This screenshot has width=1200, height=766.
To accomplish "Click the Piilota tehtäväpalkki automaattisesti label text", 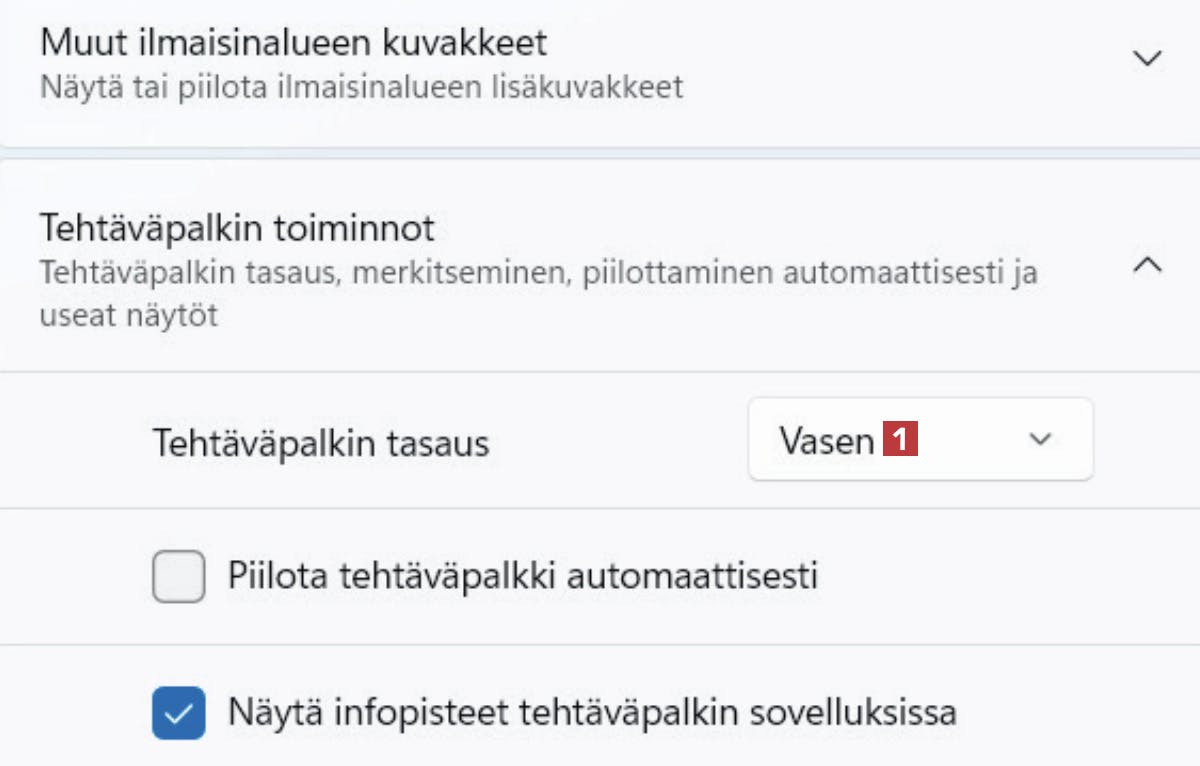I will click(522, 577).
